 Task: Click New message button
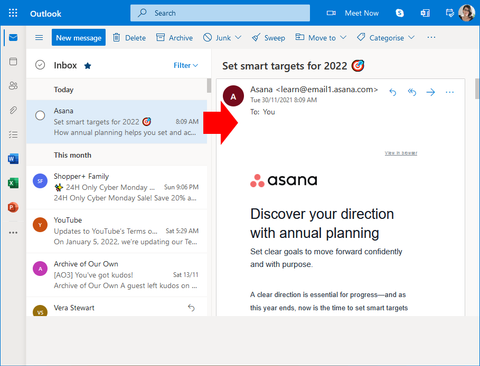tap(79, 37)
